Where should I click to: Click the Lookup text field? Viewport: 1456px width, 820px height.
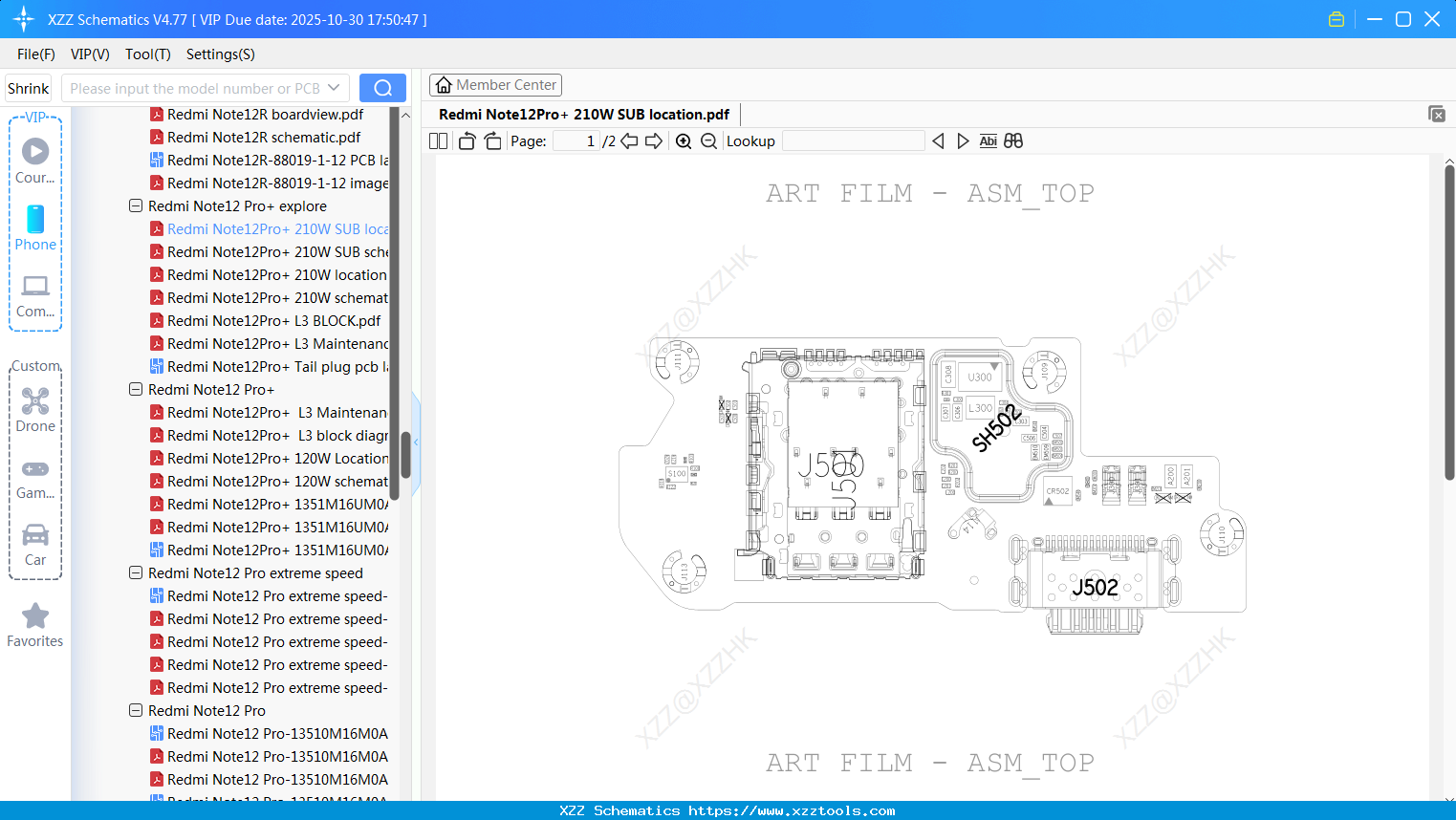click(854, 141)
